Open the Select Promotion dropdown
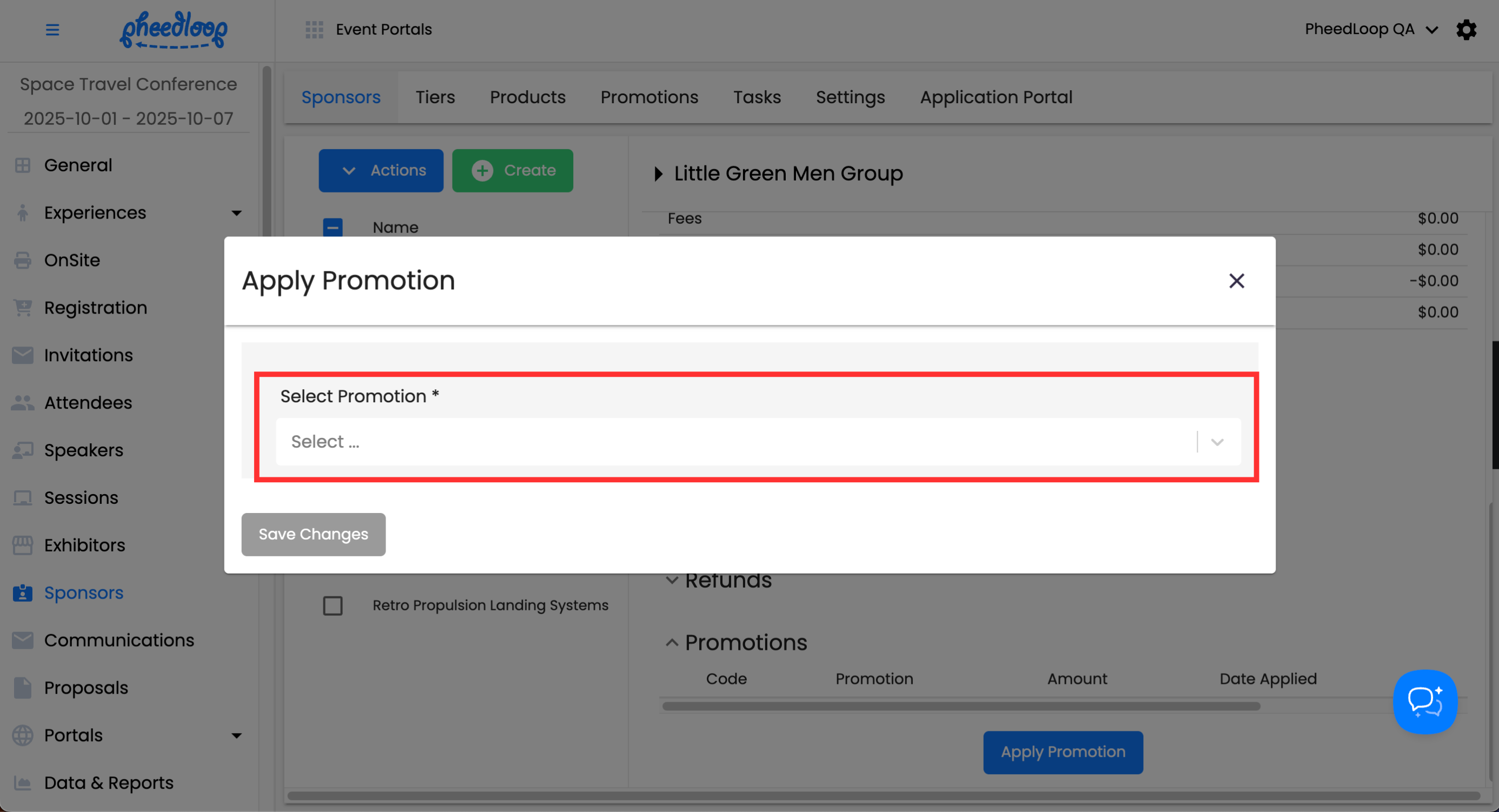This screenshot has width=1499, height=812. (x=758, y=442)
